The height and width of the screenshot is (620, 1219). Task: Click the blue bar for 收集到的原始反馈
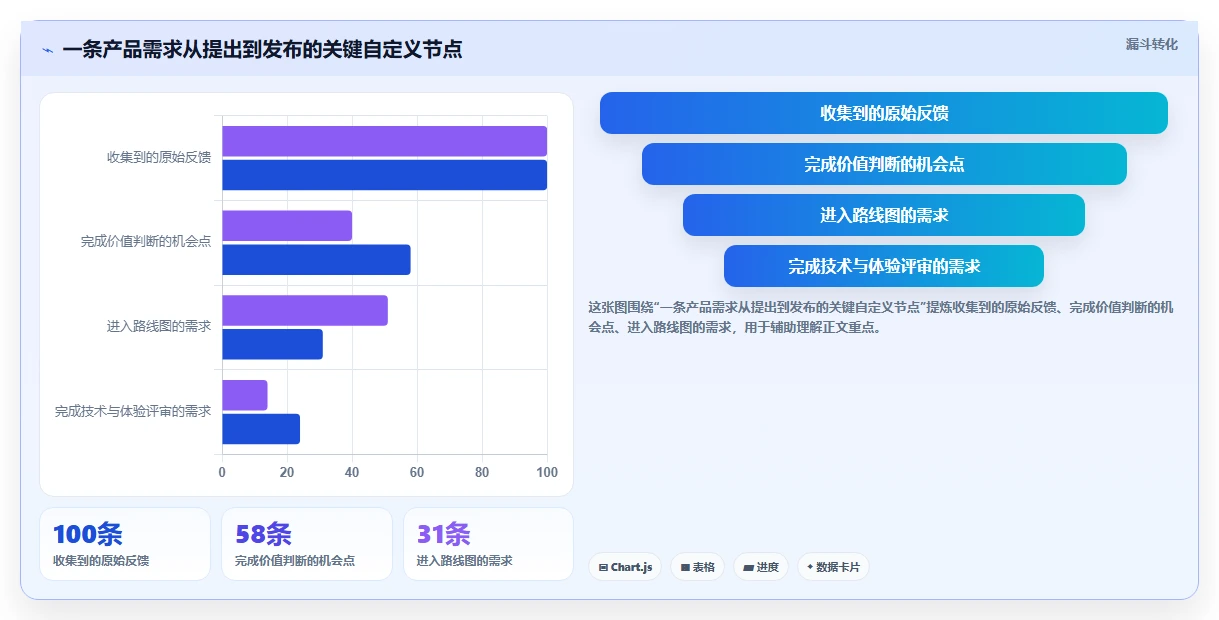tap(384, 175)
